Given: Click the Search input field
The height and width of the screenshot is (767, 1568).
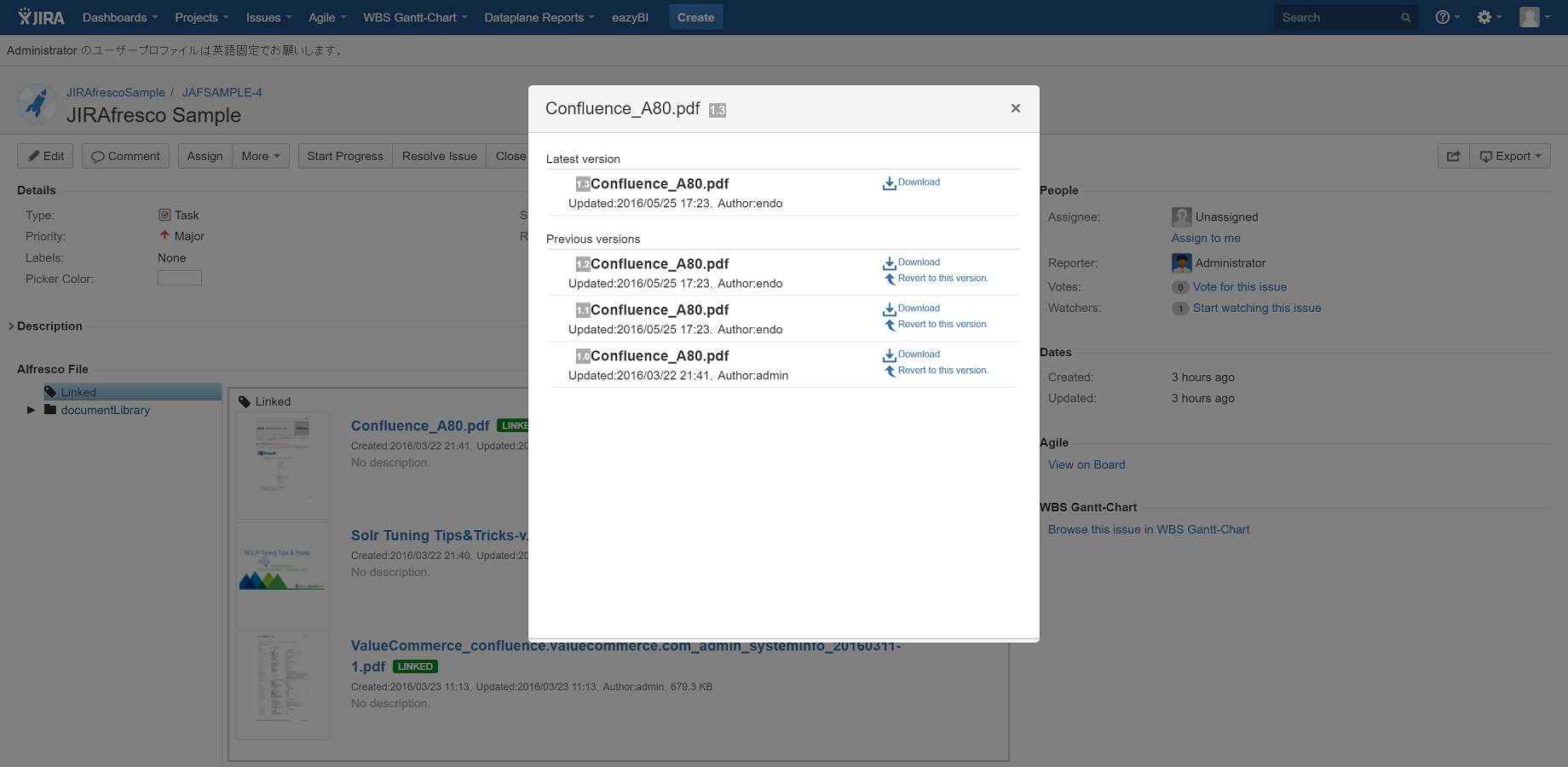Looking at the screenshot, I should tap(1346, 17).
